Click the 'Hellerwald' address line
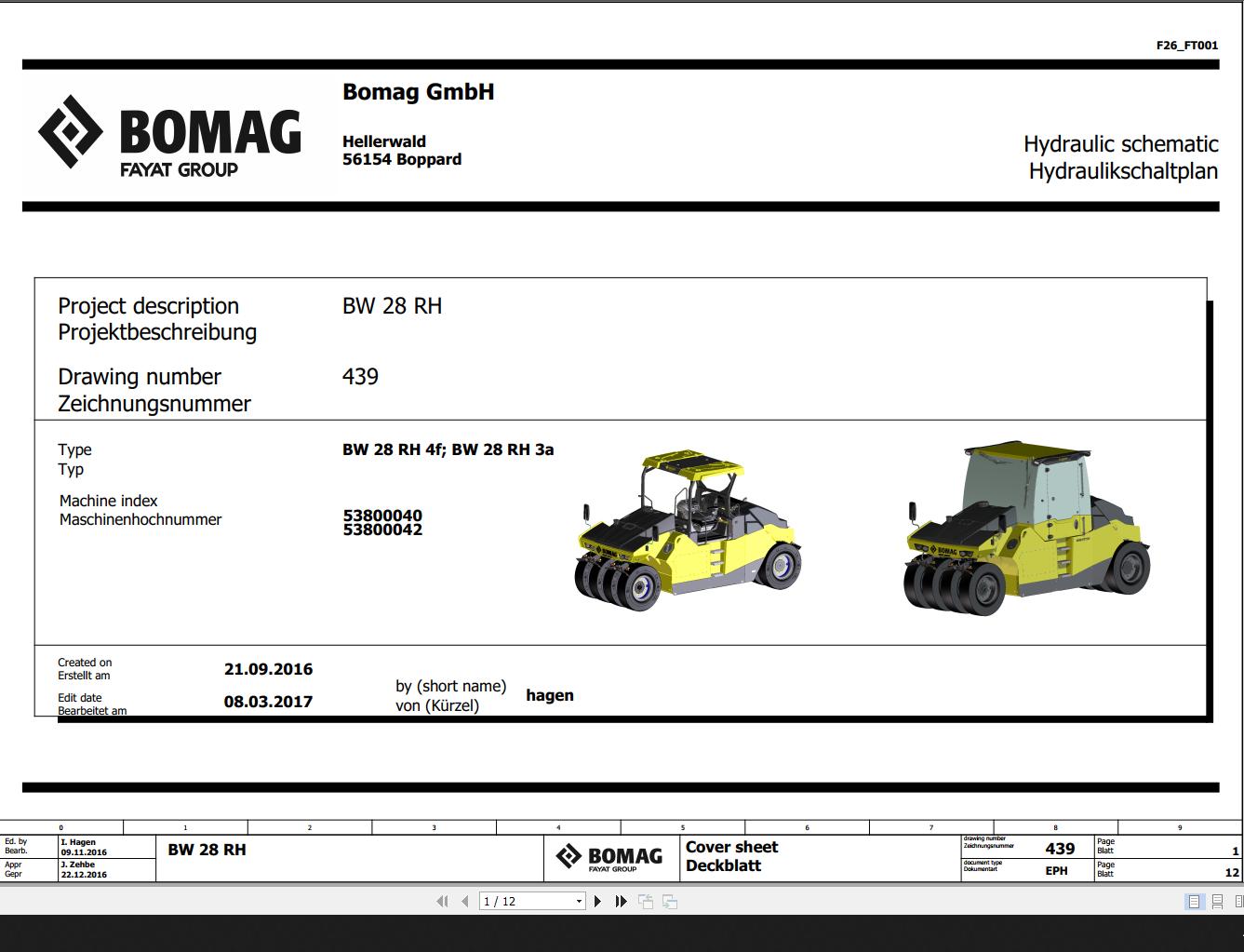1244x952 pixels. pyautogui.click(x=383, y=141)
